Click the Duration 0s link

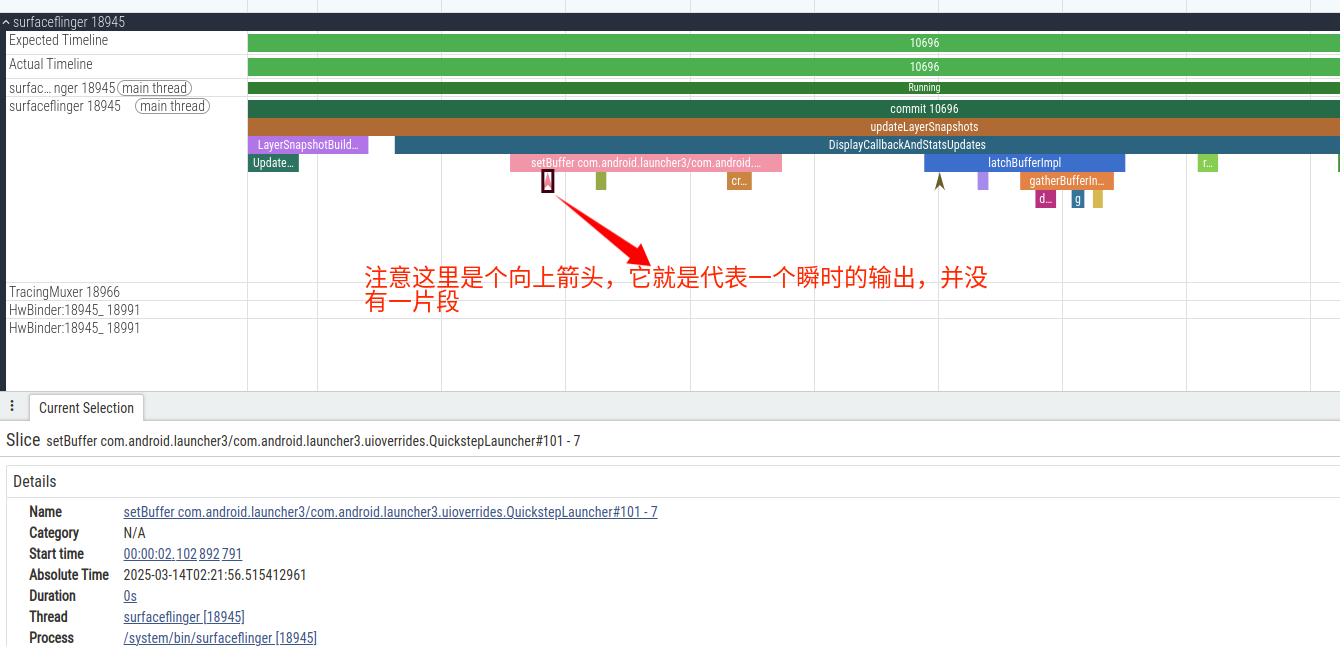130,596
